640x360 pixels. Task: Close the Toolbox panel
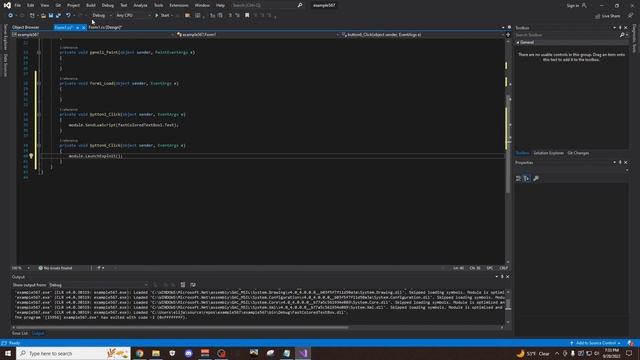[626, 28]
